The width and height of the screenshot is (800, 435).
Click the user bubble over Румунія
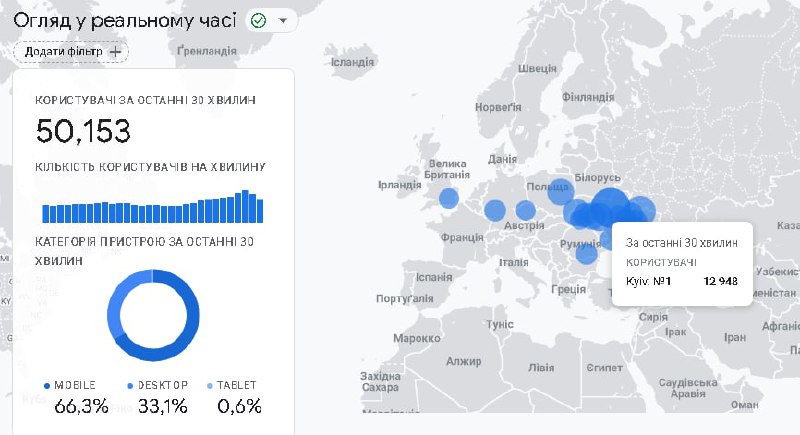pos(587,254)
